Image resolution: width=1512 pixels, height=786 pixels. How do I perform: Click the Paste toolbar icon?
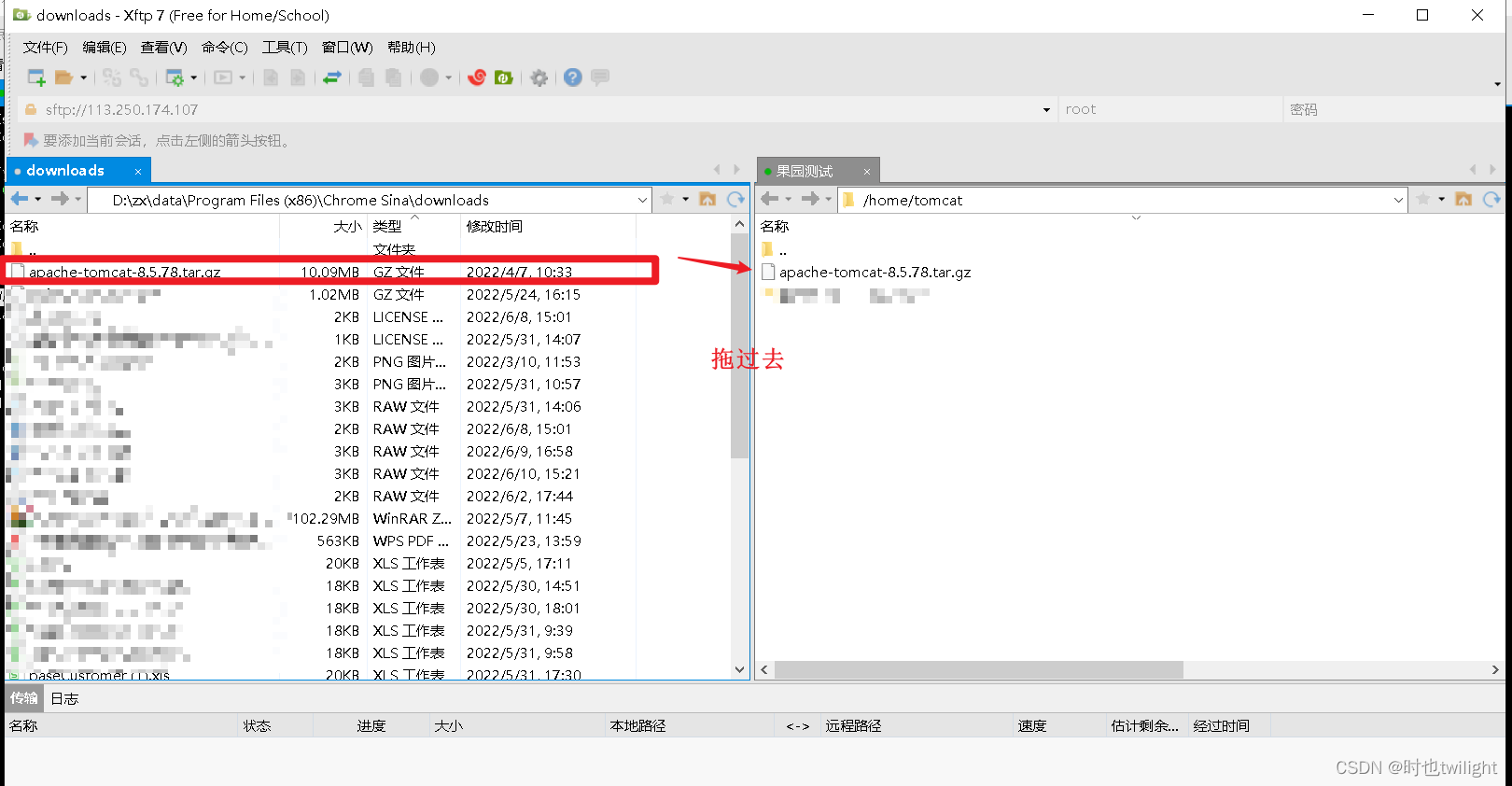click(x=394, y=77)
